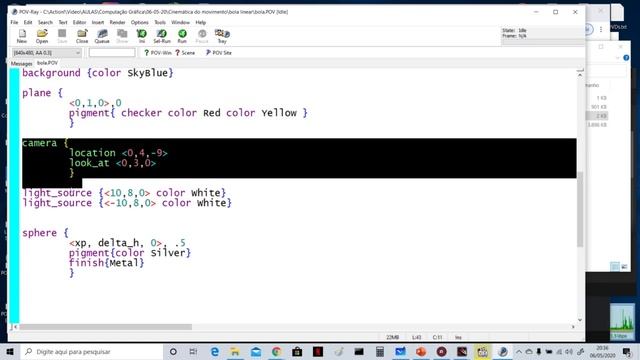
Task: Open Calculator from taskbar
Action: tap(380, 351)
